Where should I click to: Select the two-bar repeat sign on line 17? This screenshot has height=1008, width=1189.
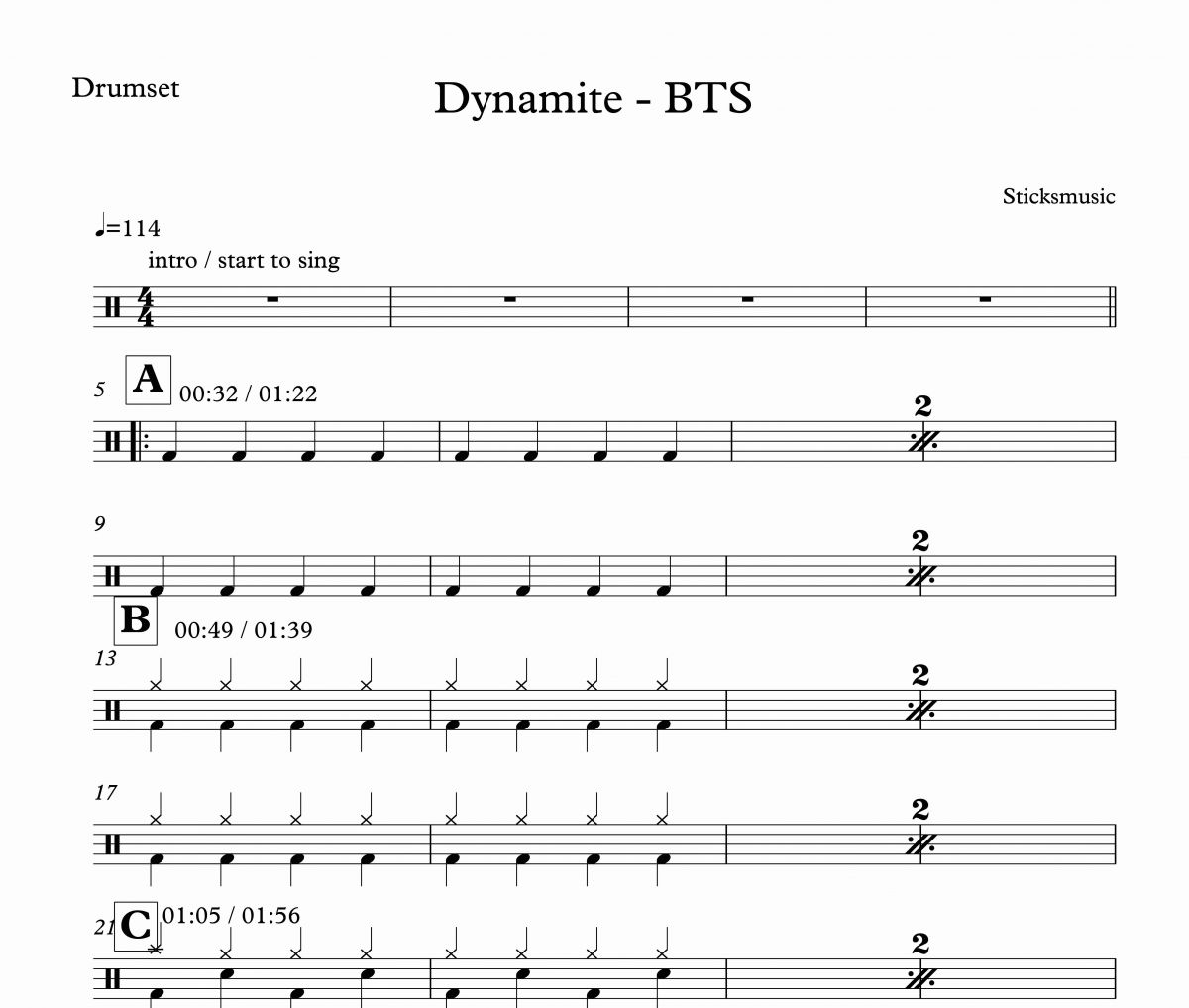click(x=920, y=844)
